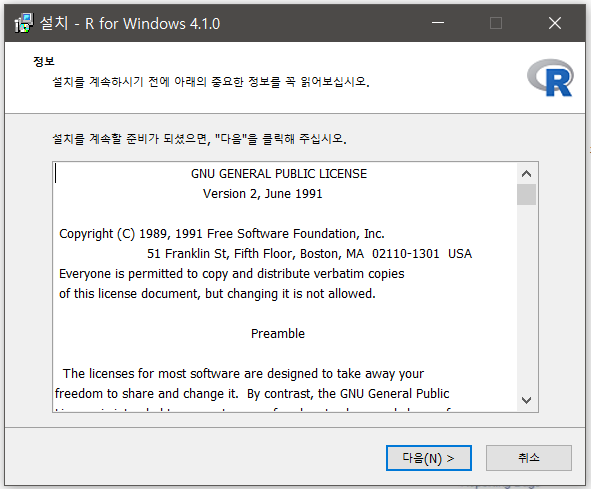591x489 pixels.
Task: Click the 'Everyone is permitted to copy' line
Action: pos(232,274)
